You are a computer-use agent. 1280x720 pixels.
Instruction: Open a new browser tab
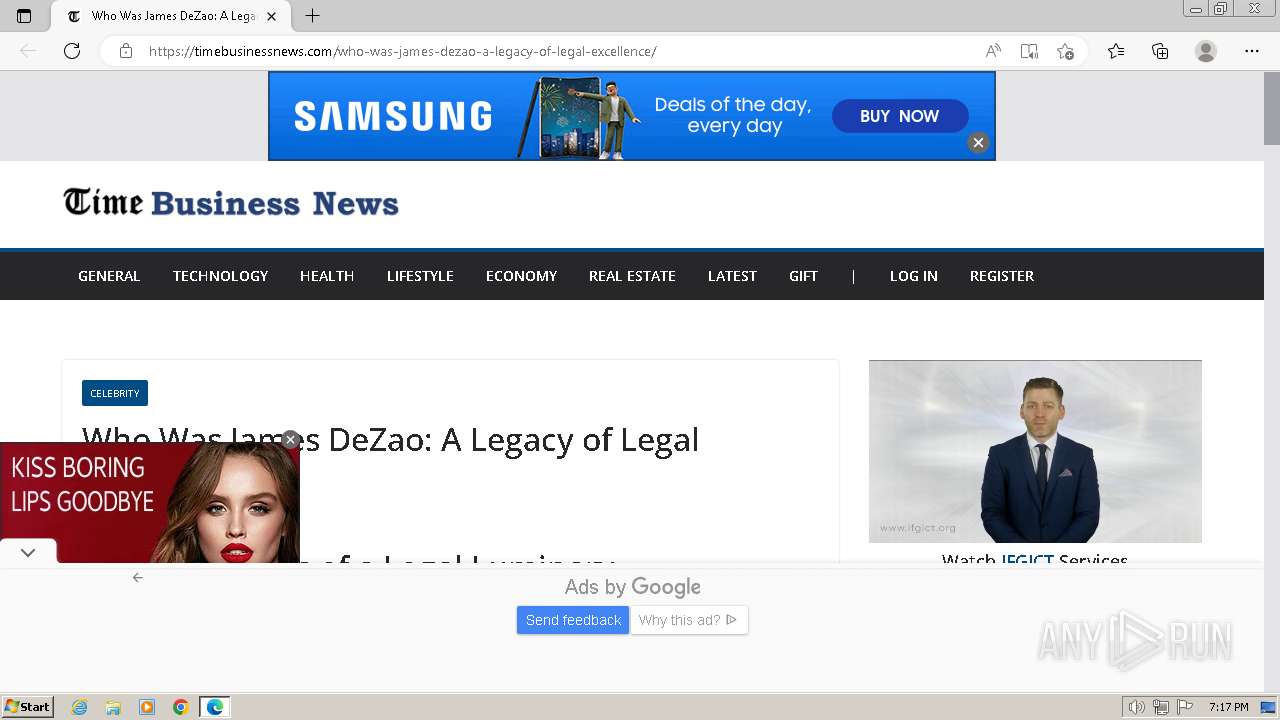point(312,16)
